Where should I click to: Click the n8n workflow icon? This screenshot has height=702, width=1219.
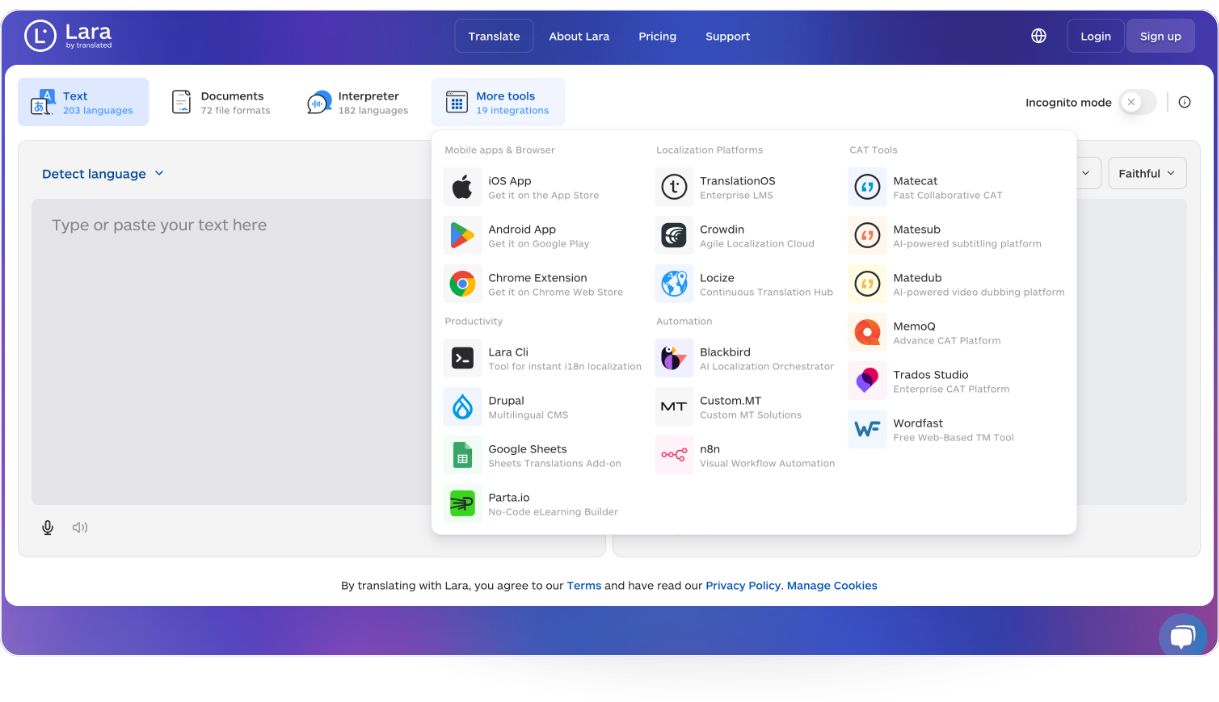tap(674, 455)
